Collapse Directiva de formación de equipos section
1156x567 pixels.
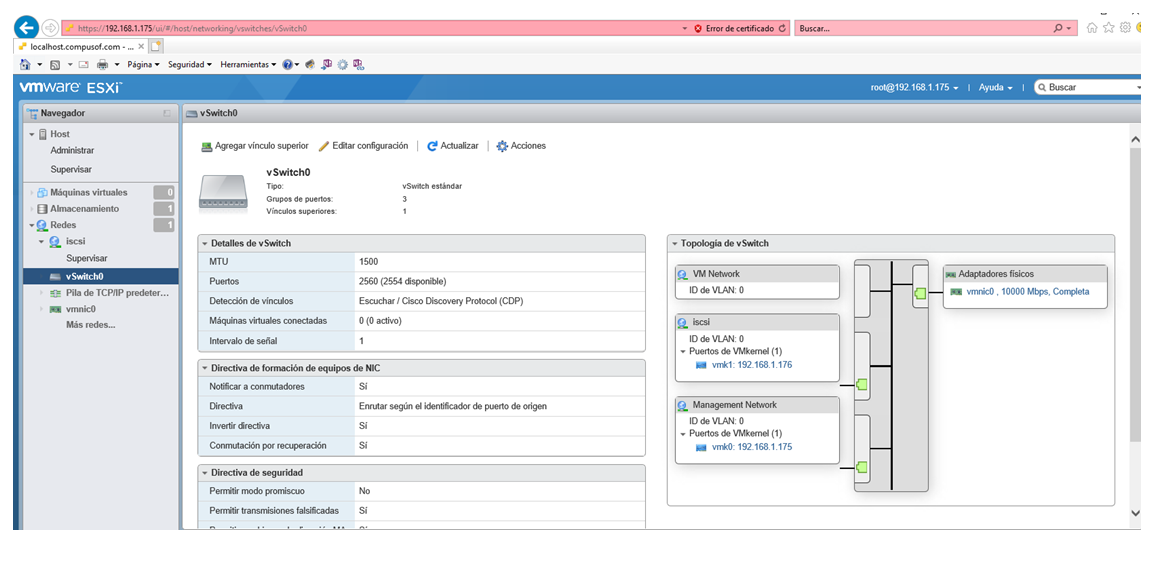pos(205,368)
